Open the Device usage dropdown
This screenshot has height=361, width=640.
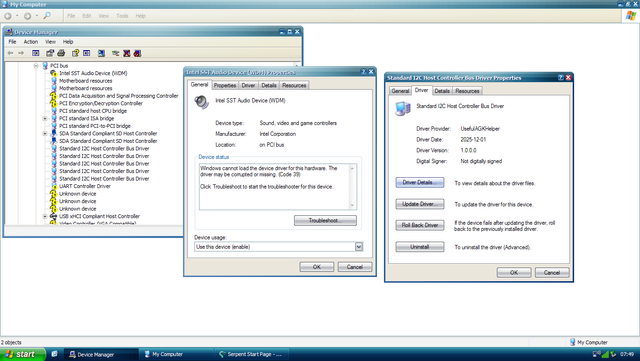coord(358,247)
